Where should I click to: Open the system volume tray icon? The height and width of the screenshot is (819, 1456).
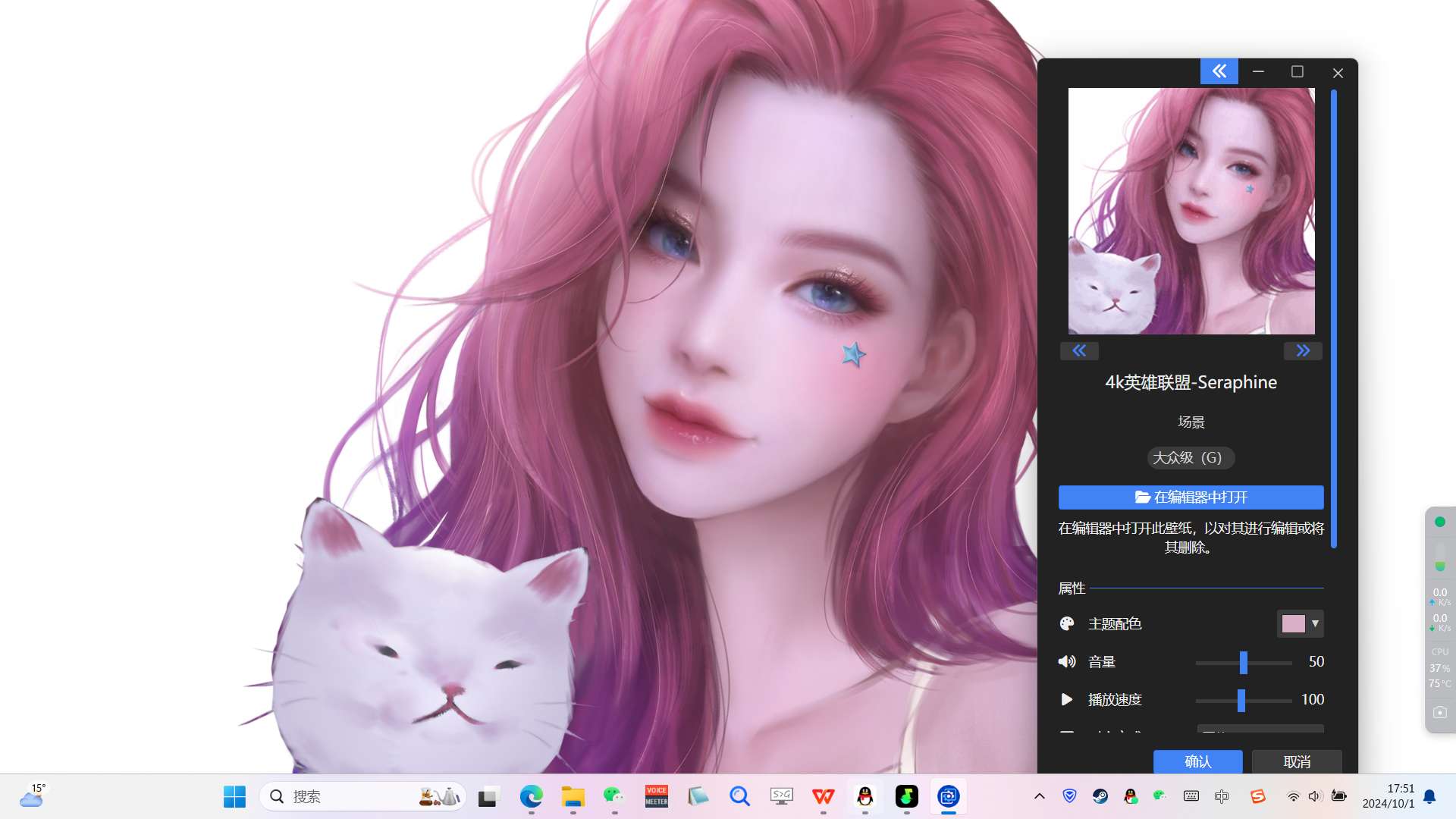(x=1316, y=796)
